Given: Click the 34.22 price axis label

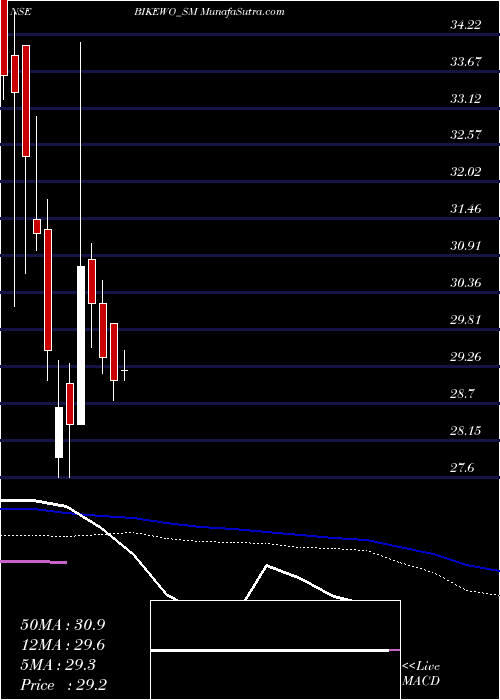Looking at the screenshot, I should point(465,25).
